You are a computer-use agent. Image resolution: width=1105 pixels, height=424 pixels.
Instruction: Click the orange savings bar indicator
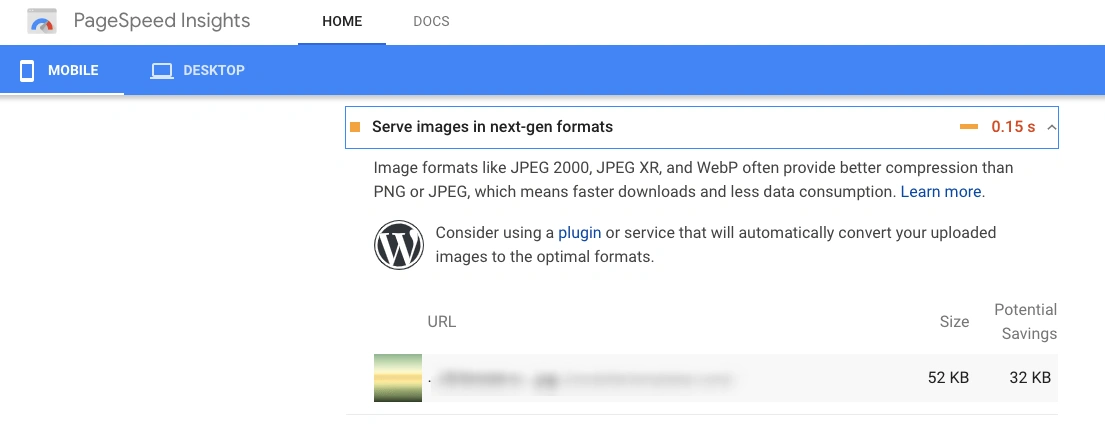coord(968,127)
